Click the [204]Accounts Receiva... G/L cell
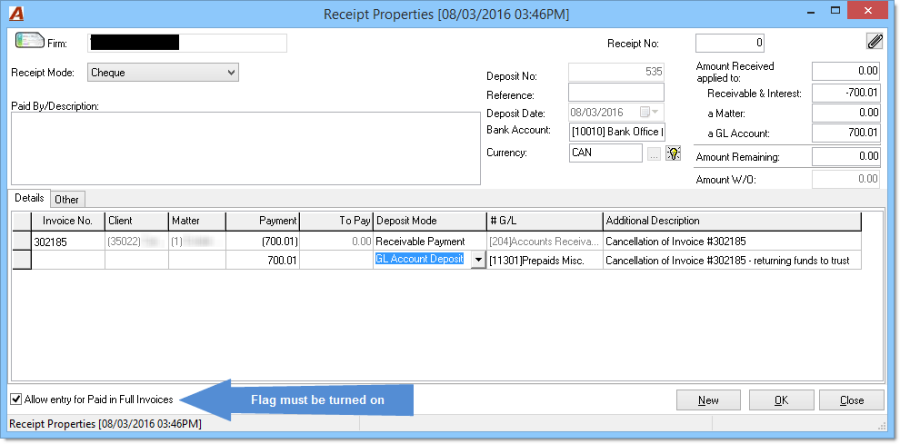The height and width of the screenshot is (444, 900). [545, 242]
